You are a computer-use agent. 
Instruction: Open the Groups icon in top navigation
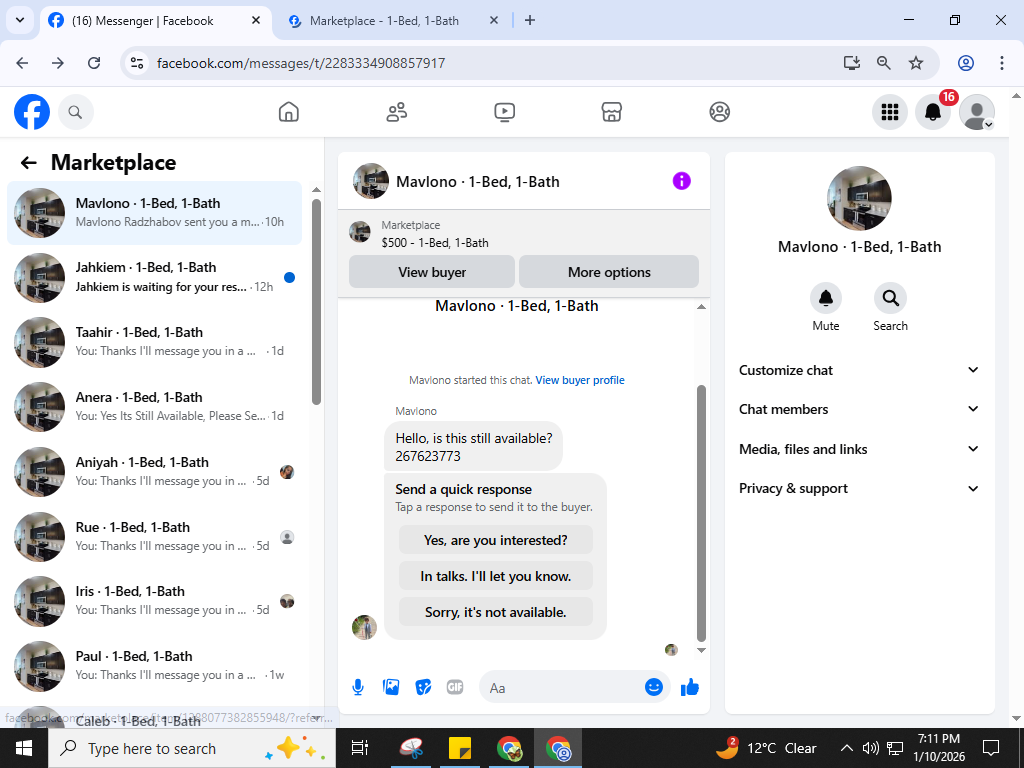pos(720,112)
